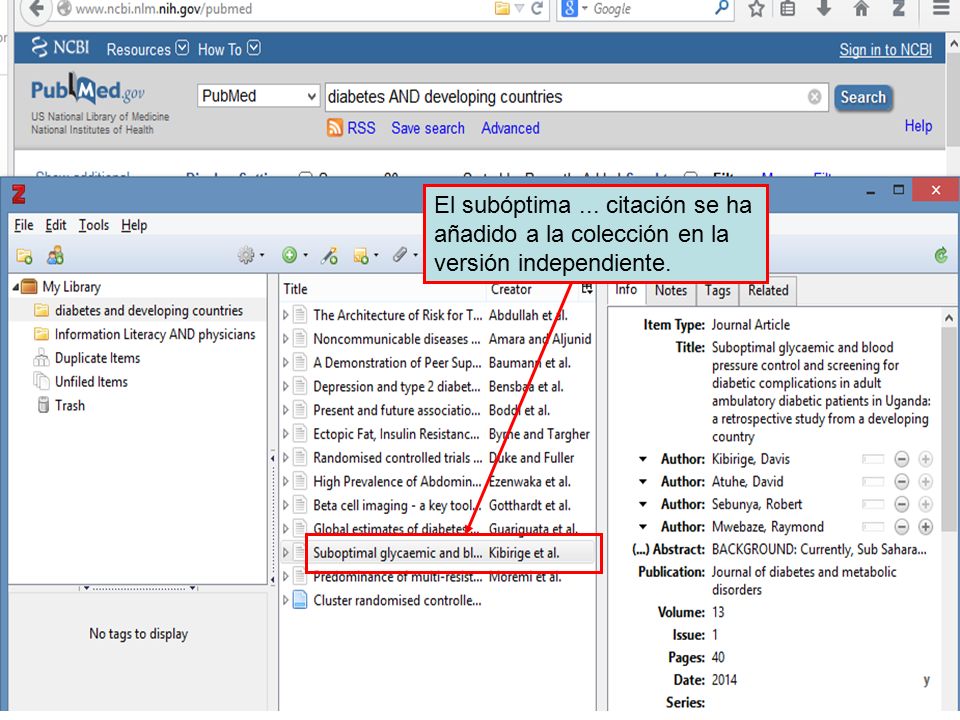Viewport: 960px width, 720px height.
Task: Open the Zotero Edit menu
Action: (x=56, y=225)
